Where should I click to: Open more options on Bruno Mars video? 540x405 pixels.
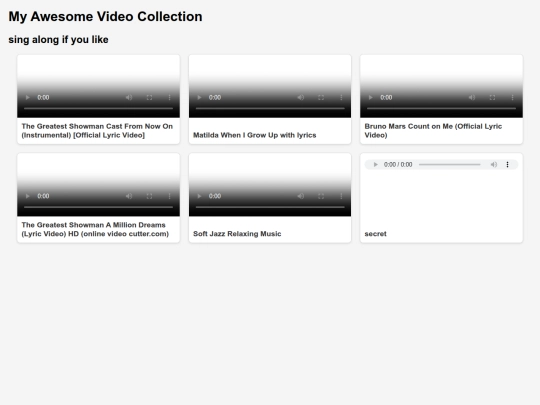(512, 97)
